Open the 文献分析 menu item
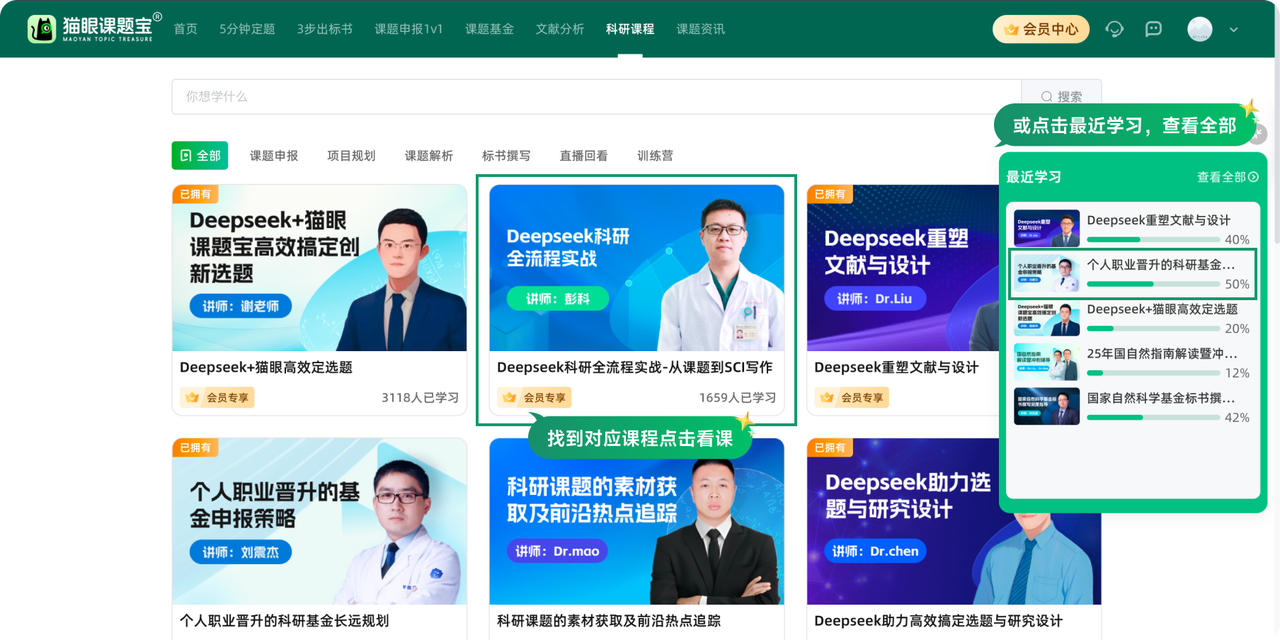The image size is (1280, 640). point(560,29)
